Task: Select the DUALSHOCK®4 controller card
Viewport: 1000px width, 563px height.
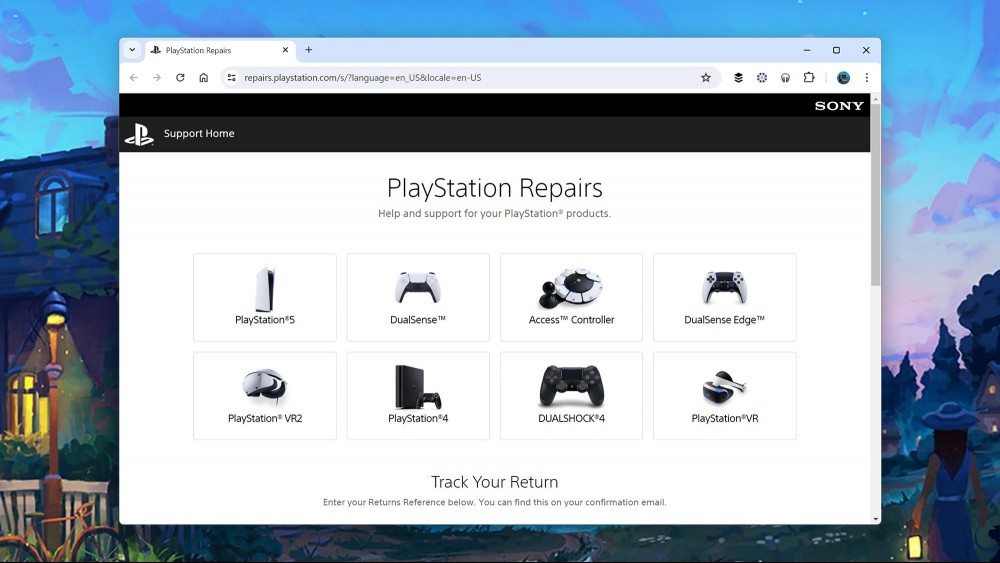Action: coord(571,396)
